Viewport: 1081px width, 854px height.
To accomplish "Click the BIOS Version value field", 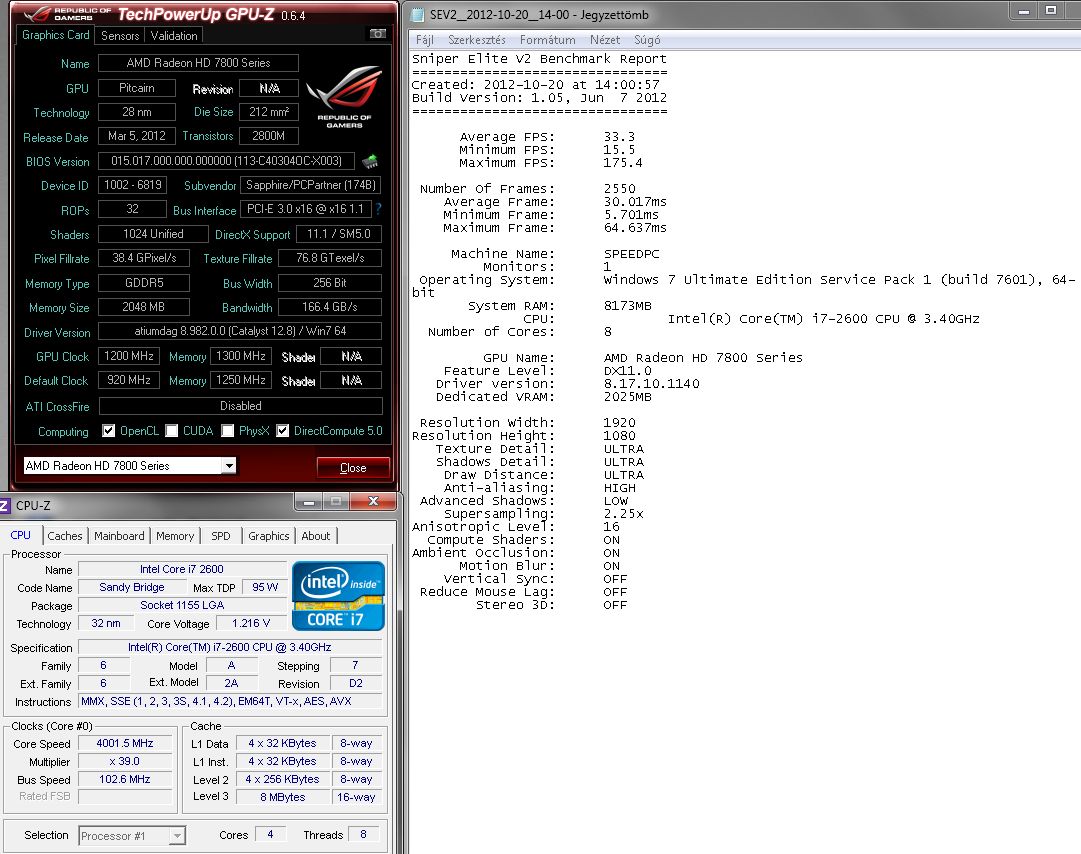I will click(226, 161).
